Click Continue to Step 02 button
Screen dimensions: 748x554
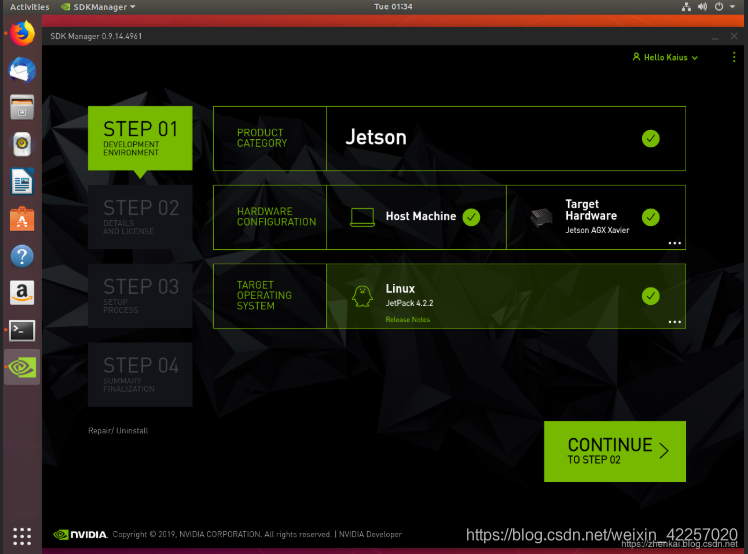click(x=615, y=451)
